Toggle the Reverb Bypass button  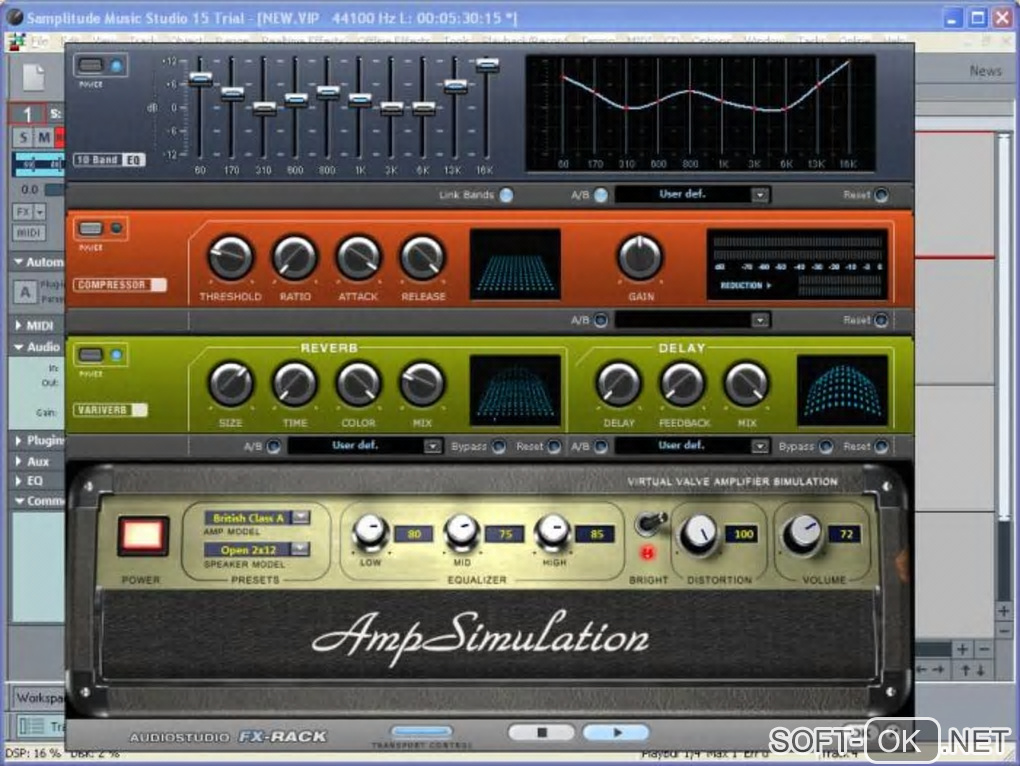point(499,446)
